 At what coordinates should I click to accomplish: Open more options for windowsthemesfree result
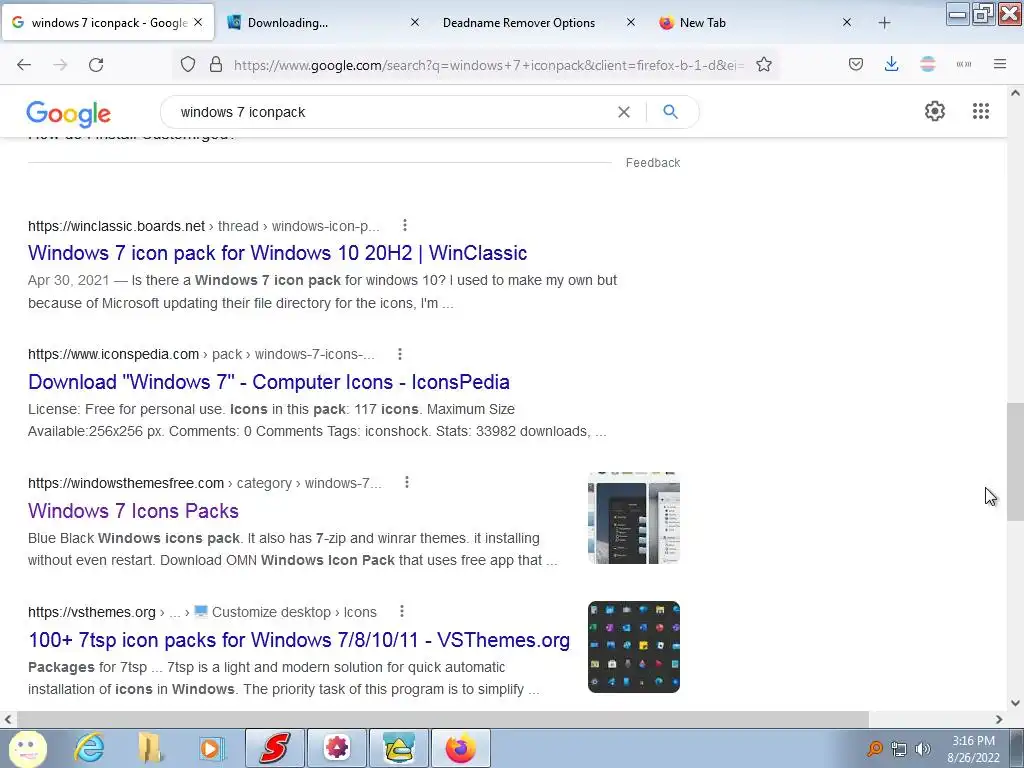pyautogui.click(x=407, y=483)
